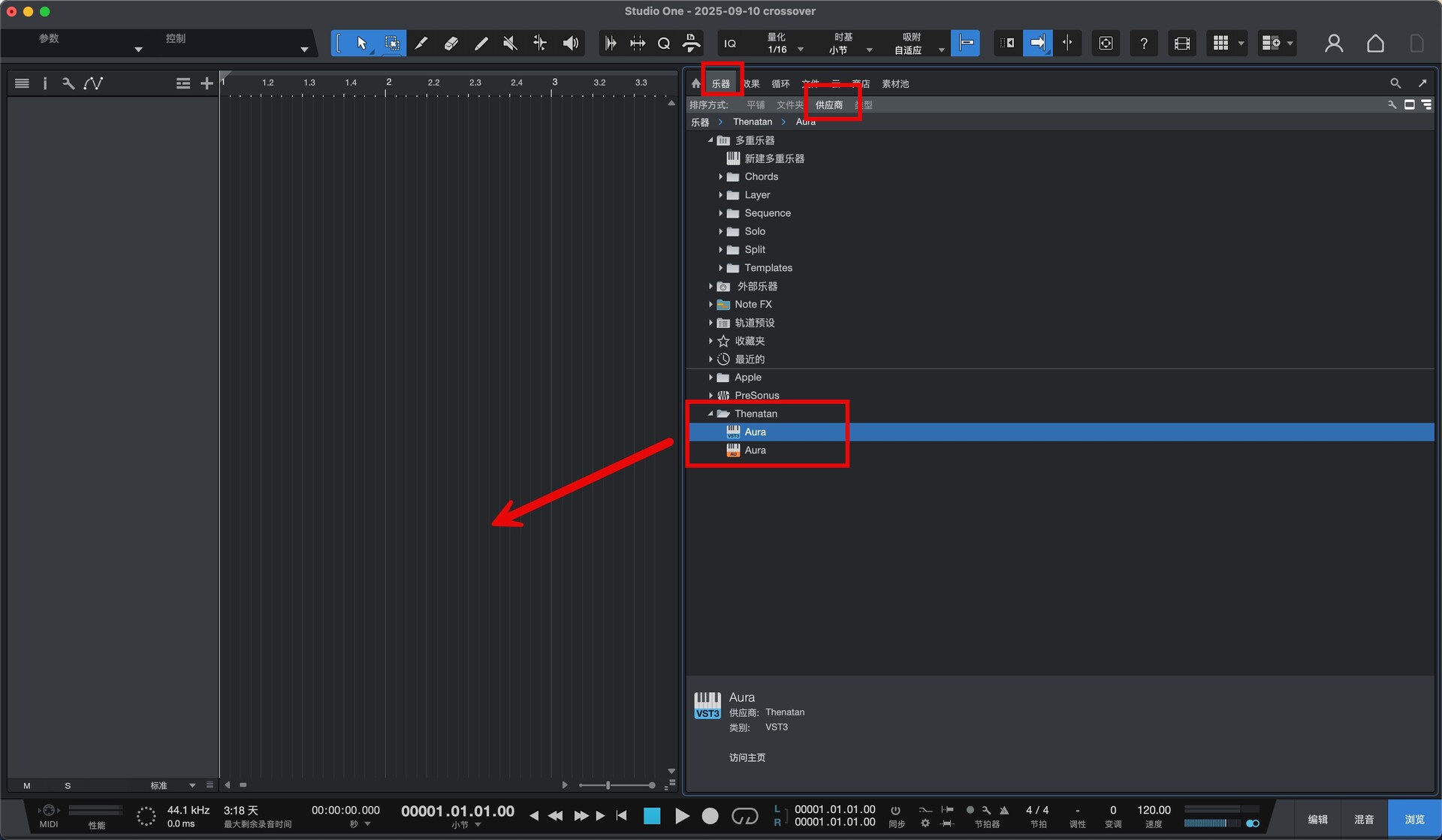Toggle global Solo S button
This screenshot has width=1442, height=840.
(x=68, y=786)
